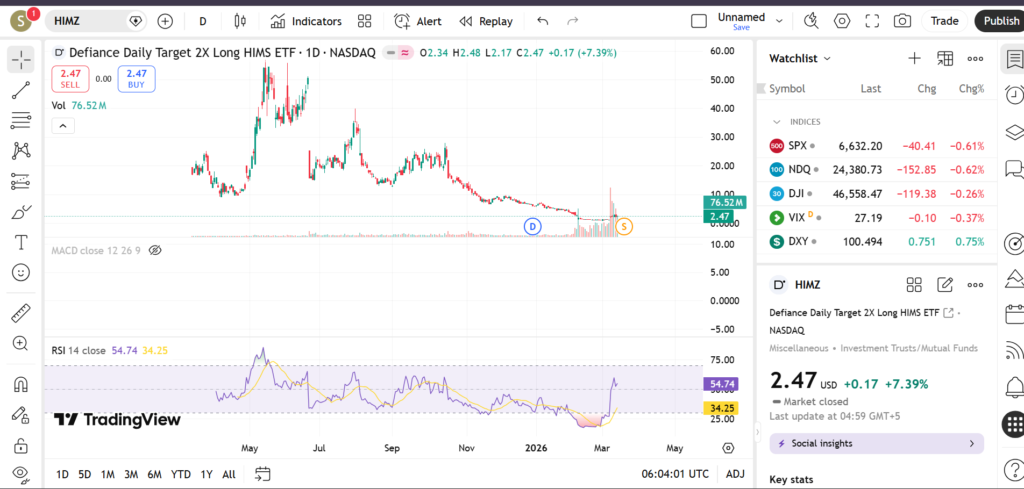Screen dimensions: 1024x489
Task: Open the chart settings hexagon icon
Action: coord(842,21)
